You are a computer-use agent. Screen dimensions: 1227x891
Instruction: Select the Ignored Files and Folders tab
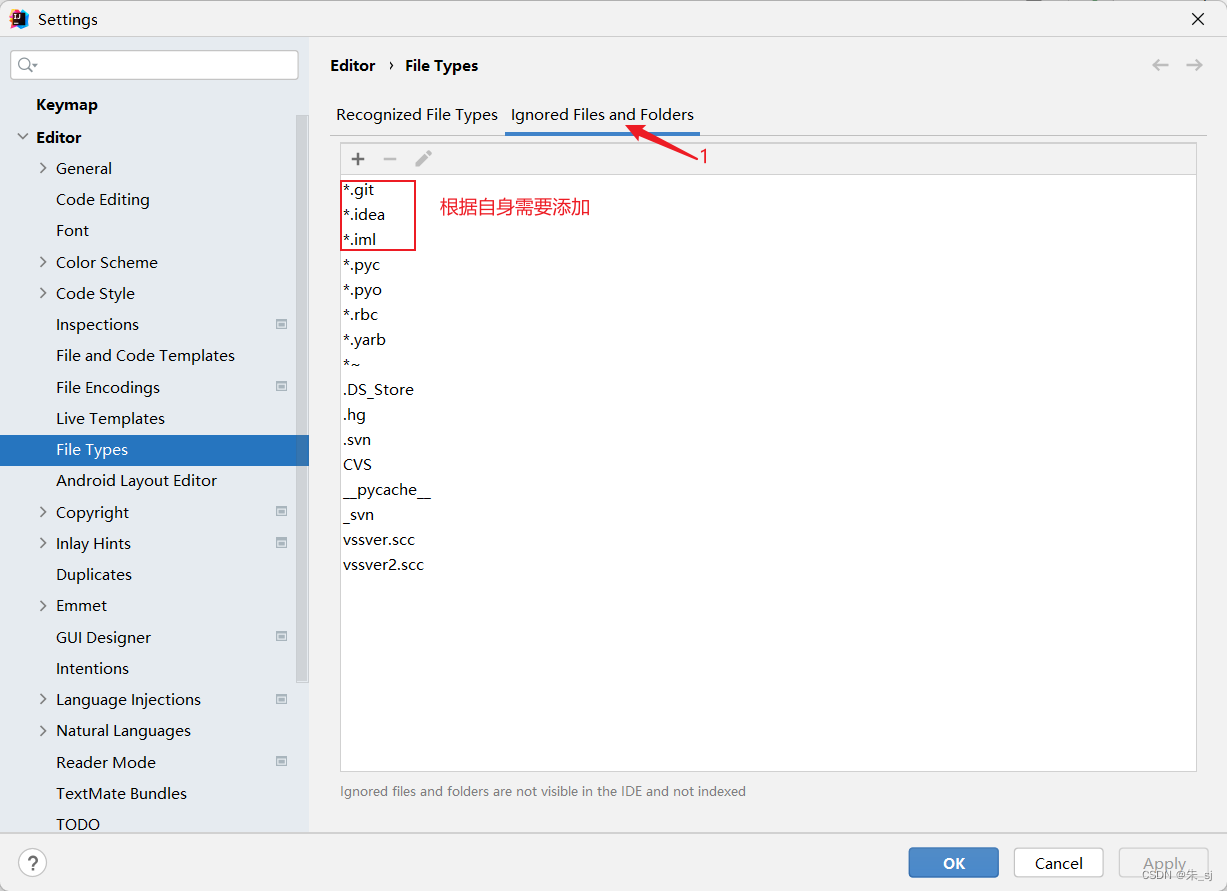point(602,114)
